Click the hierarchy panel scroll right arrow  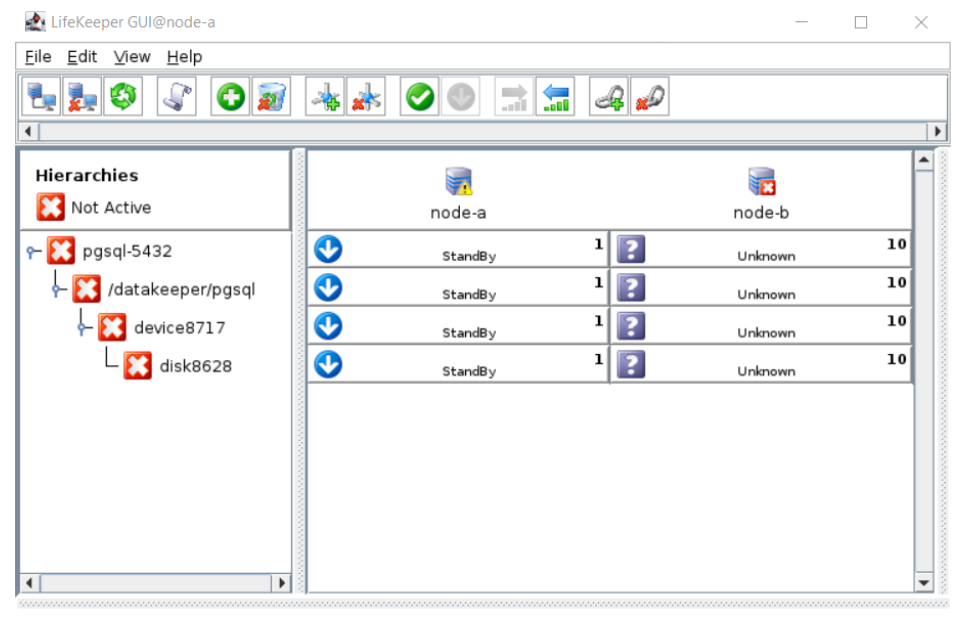[282, 582]
